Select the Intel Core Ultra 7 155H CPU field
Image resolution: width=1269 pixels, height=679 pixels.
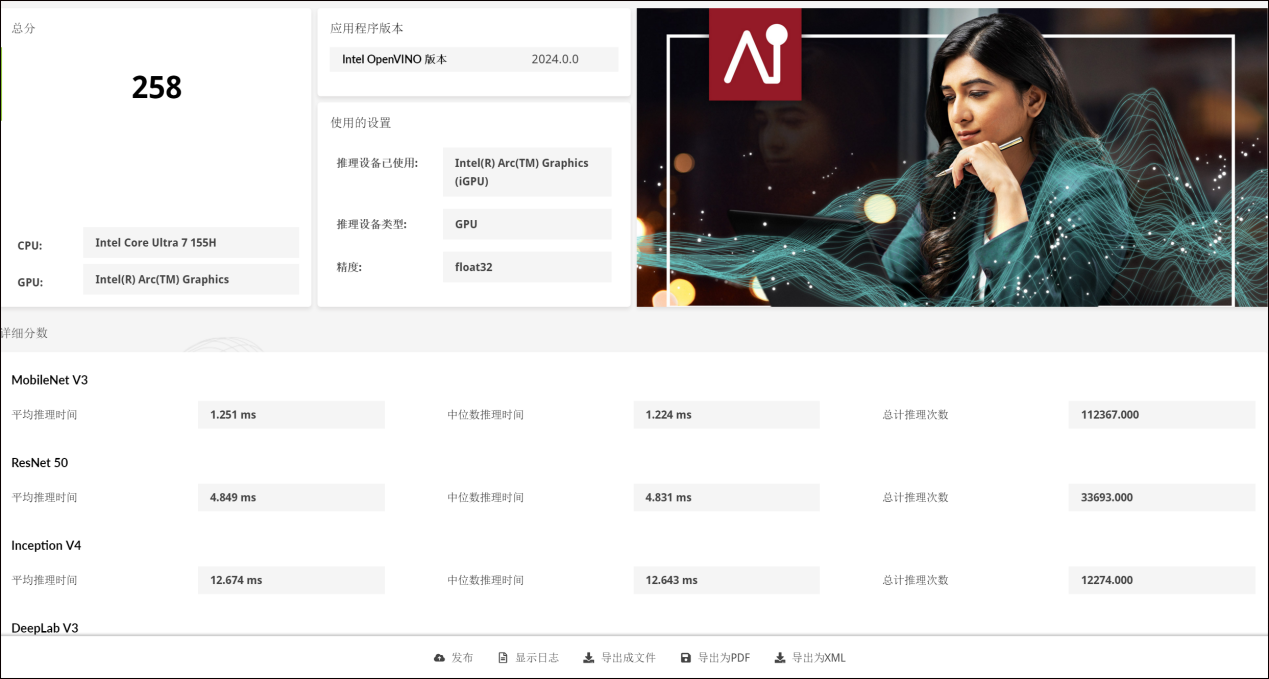[190, 243]
